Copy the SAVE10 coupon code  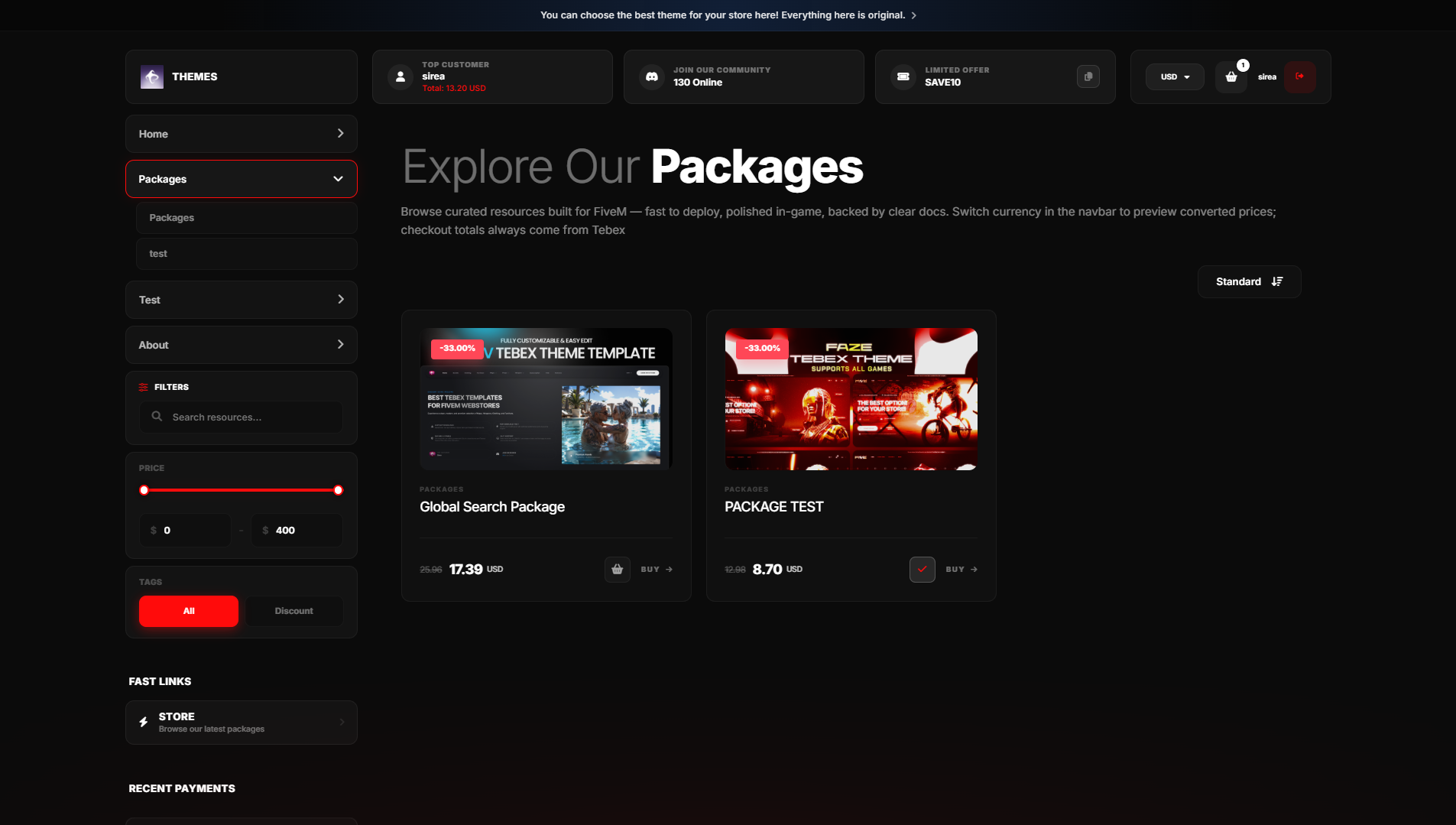[1088, 76]
